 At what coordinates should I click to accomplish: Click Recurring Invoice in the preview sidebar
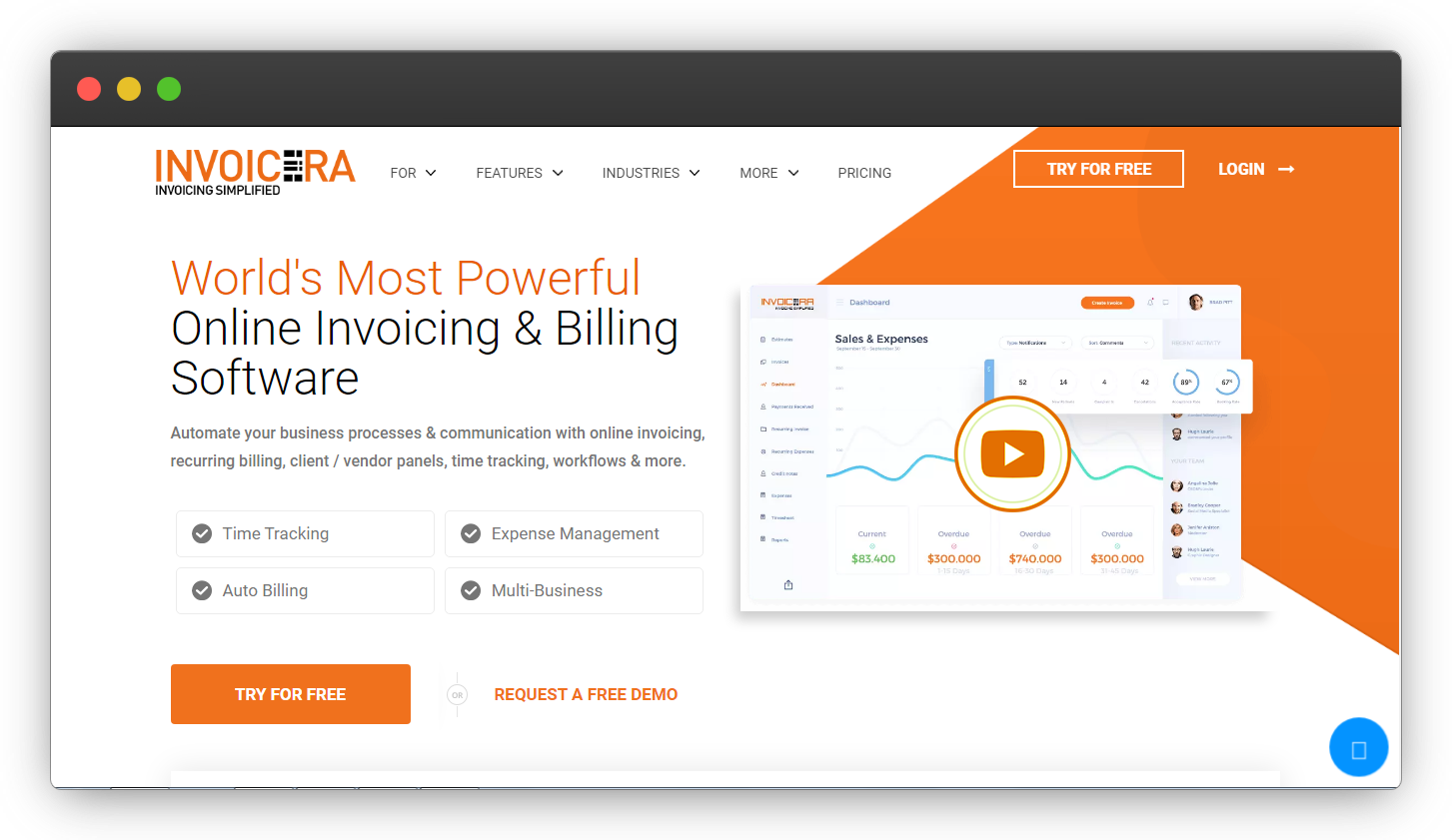click(785, 428)
